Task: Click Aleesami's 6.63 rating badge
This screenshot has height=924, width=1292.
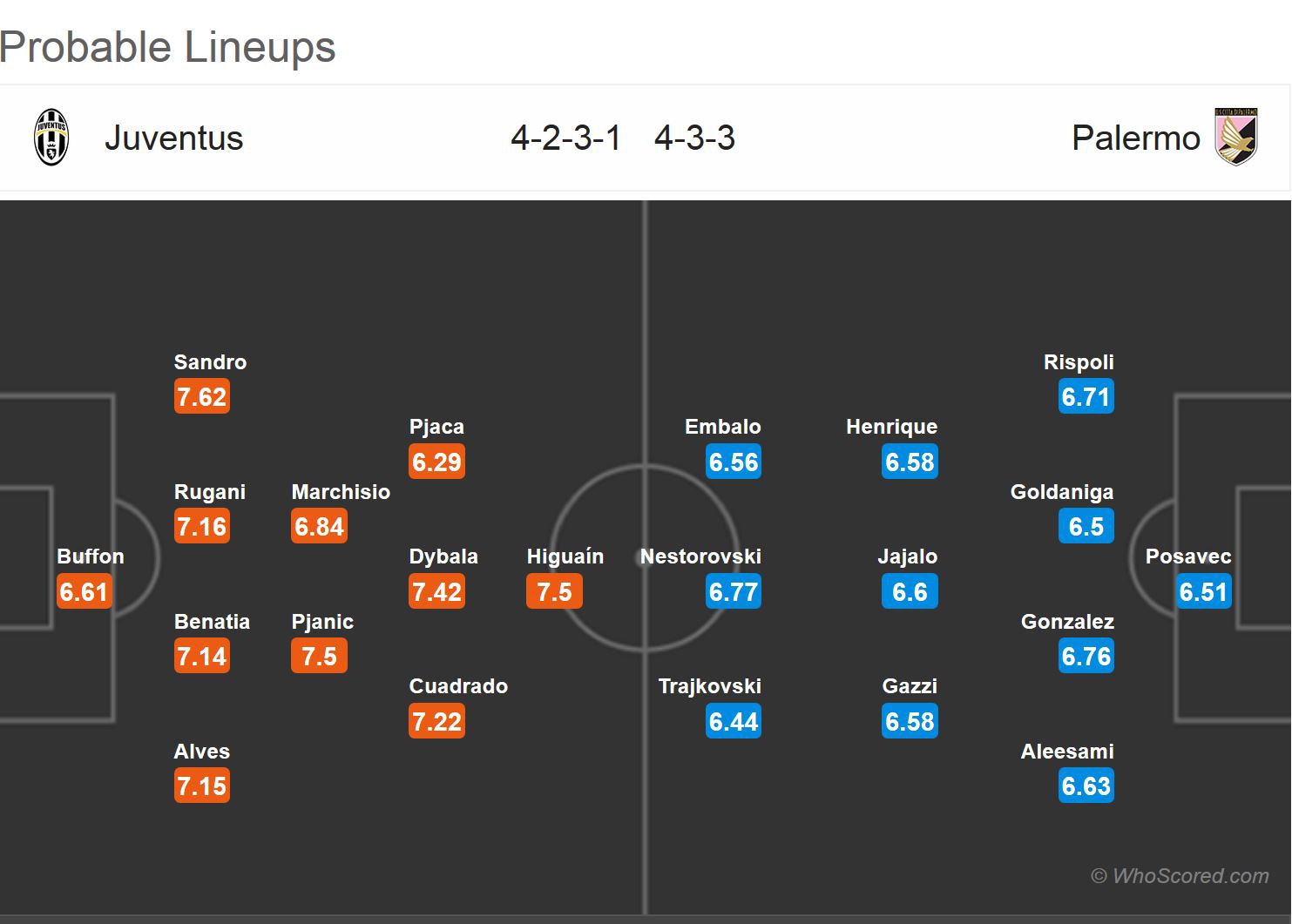Action: [1086, 786]
